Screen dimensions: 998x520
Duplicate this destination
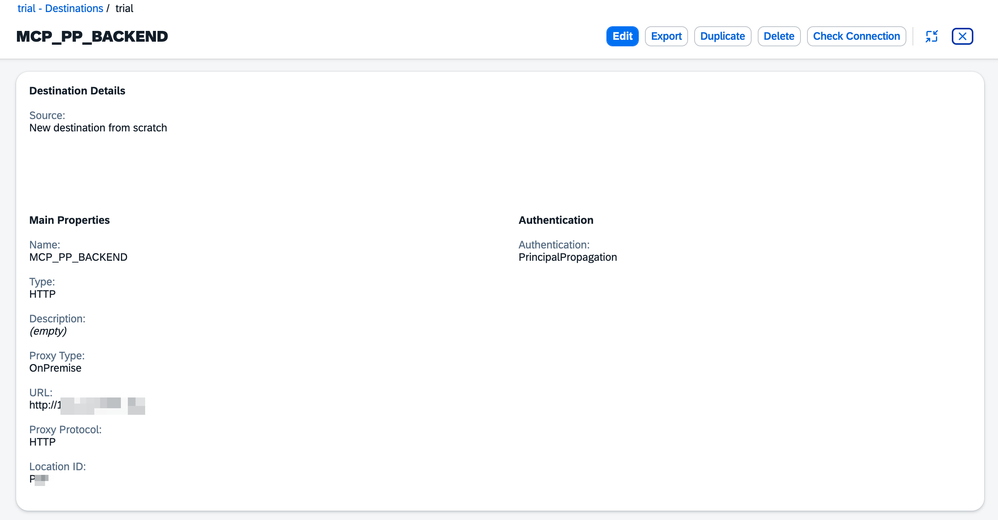(x=722, y=36)
